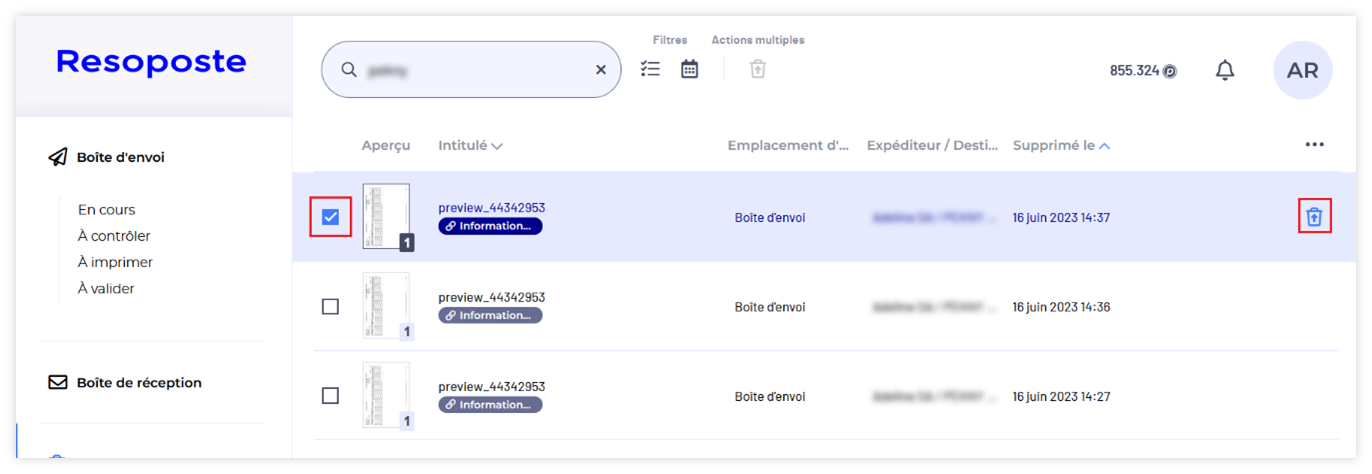
Task: Check the second row checkbox
Action: (x=331, y=307)
